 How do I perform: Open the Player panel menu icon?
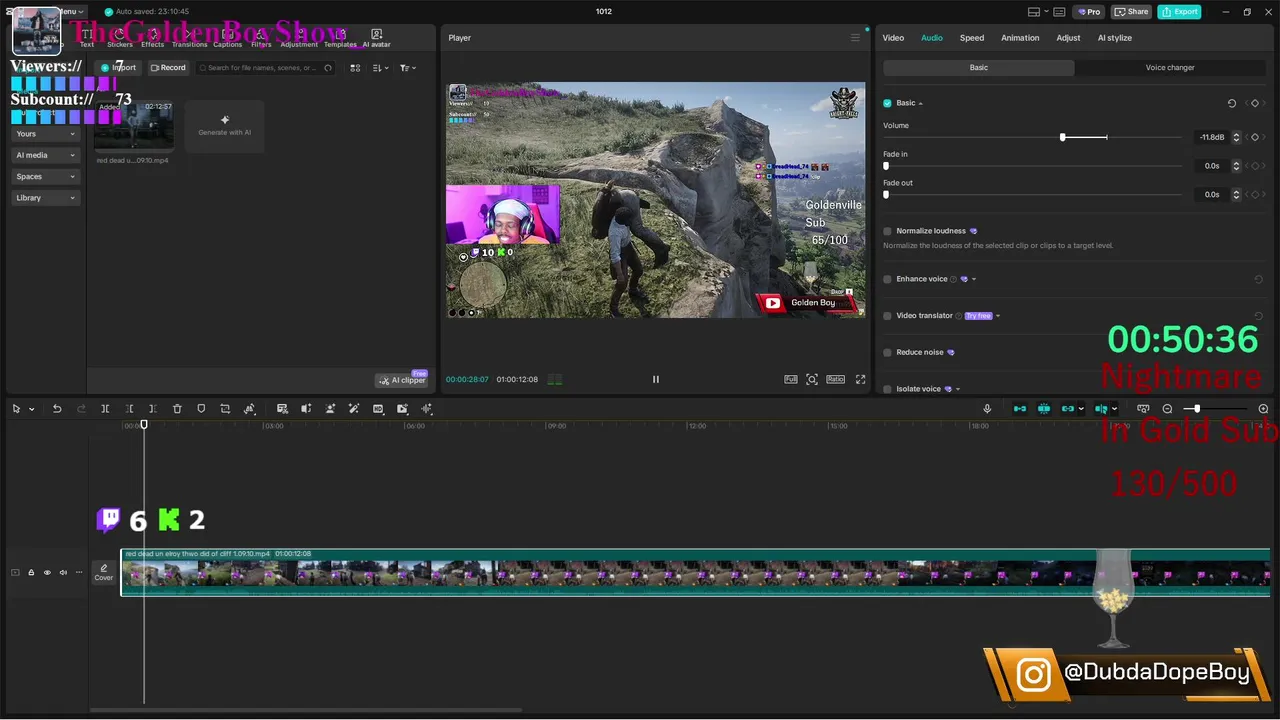(855, 38)
